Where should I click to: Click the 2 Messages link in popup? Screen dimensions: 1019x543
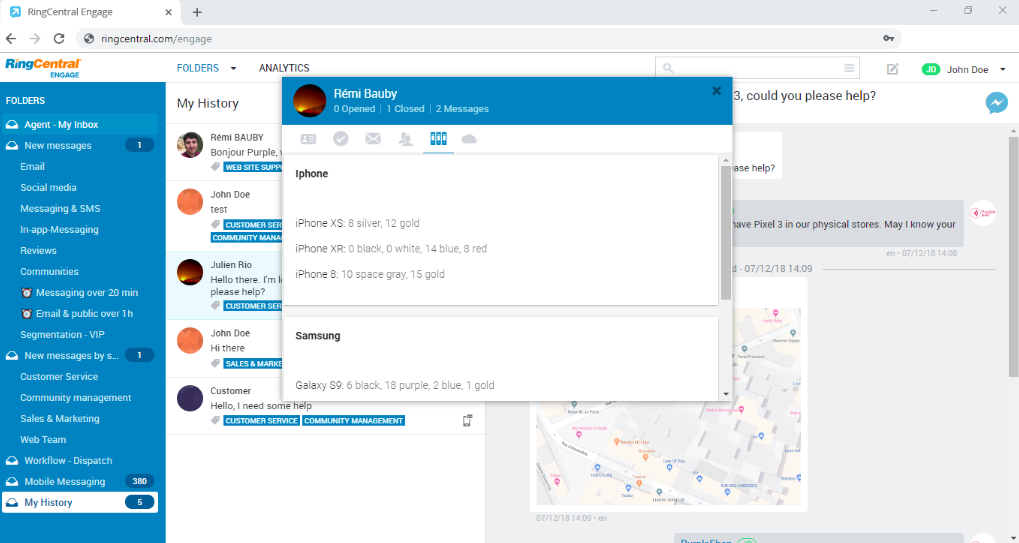462,109
